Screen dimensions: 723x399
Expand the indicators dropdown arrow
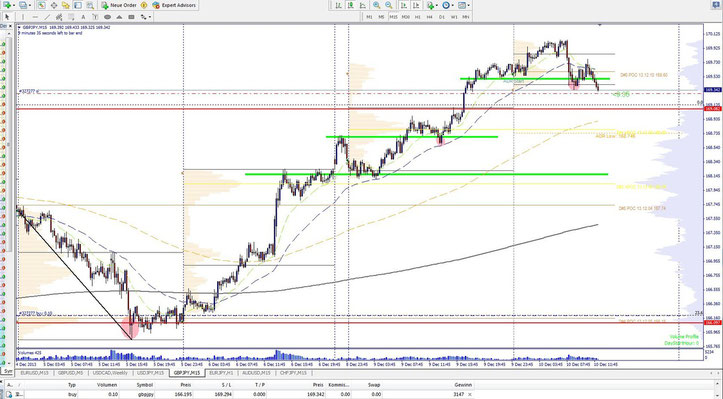point(437,5)
